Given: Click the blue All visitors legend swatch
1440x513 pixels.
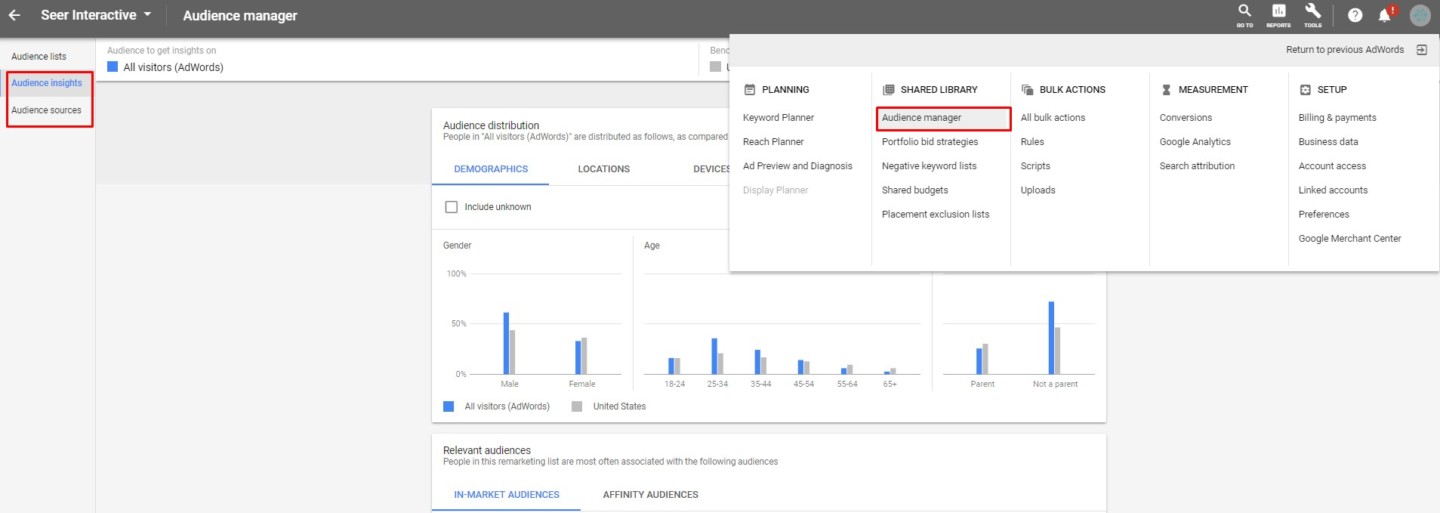Looking at the screenshot, I should (449, 407).
